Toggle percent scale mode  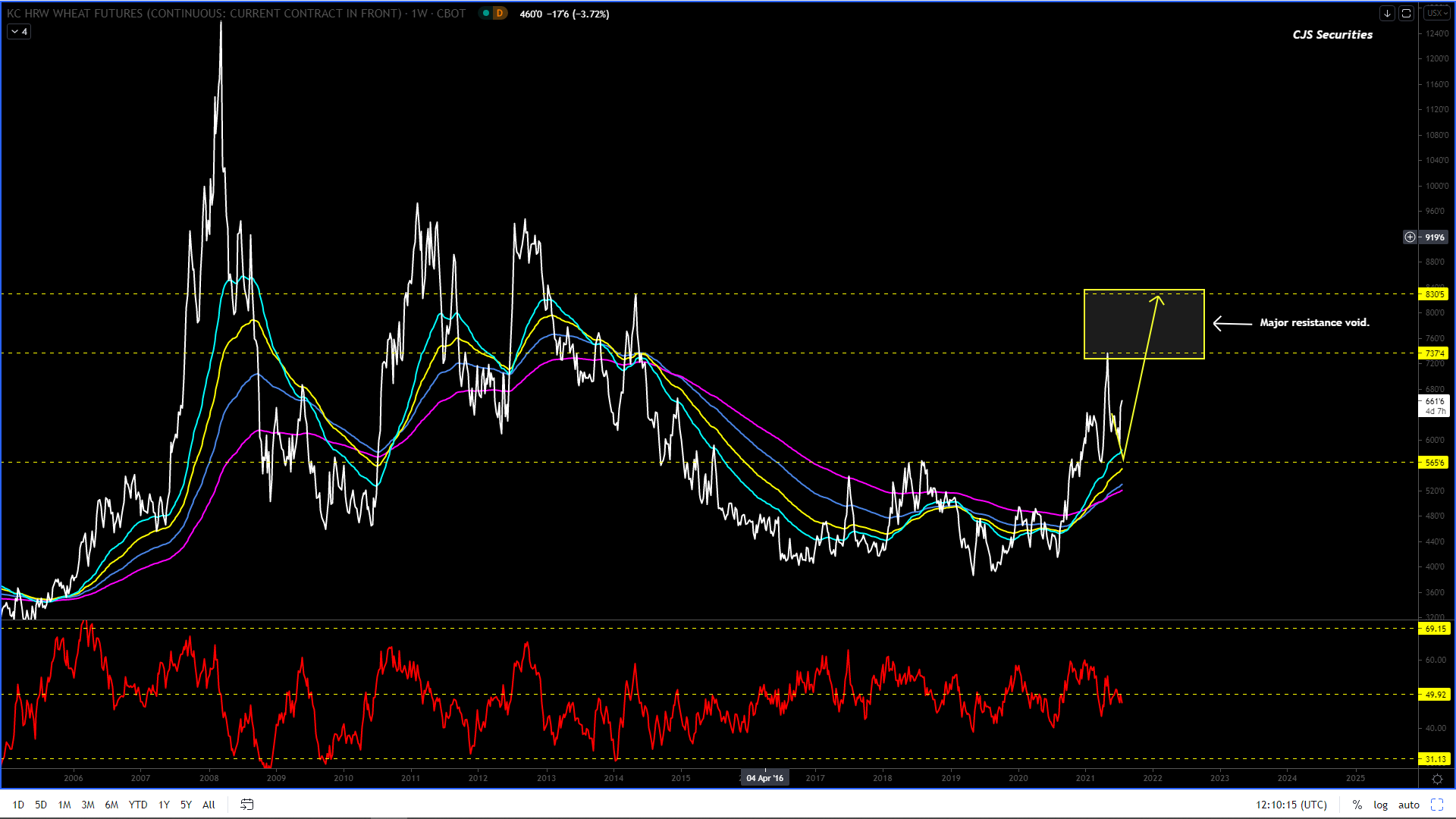[1357, 805]
